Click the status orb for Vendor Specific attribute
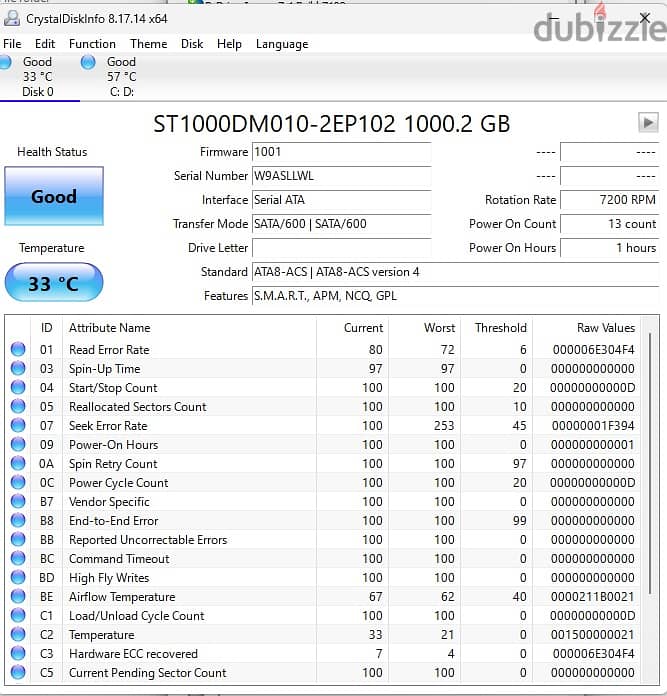Image resolution: width=667 pixels, height=696 pixels. [18, 502]
